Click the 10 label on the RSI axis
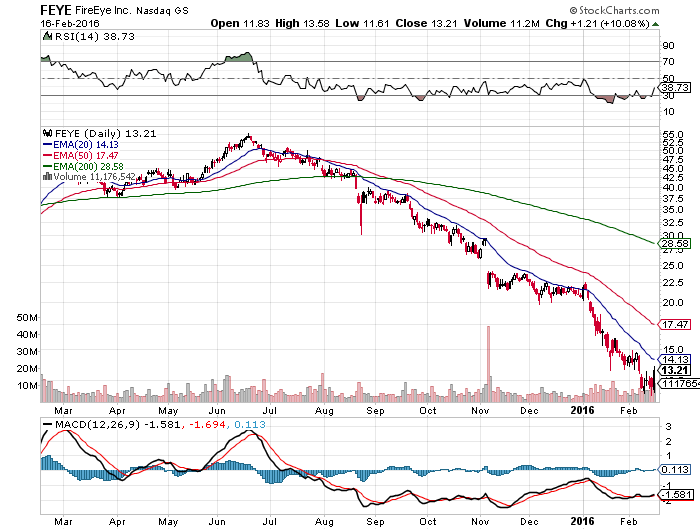 [668, 112]
